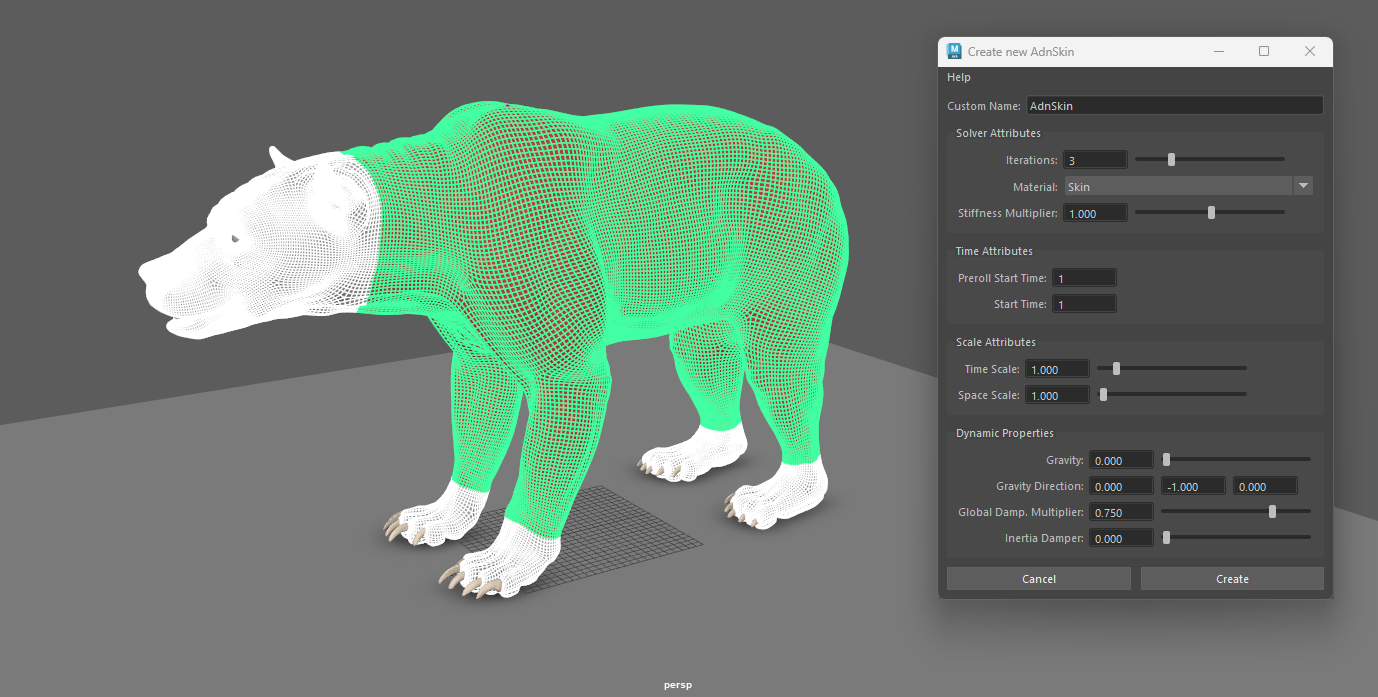Select the Custom Name text field
The image size is (1378, 697).
click(x=1173, y=104)
